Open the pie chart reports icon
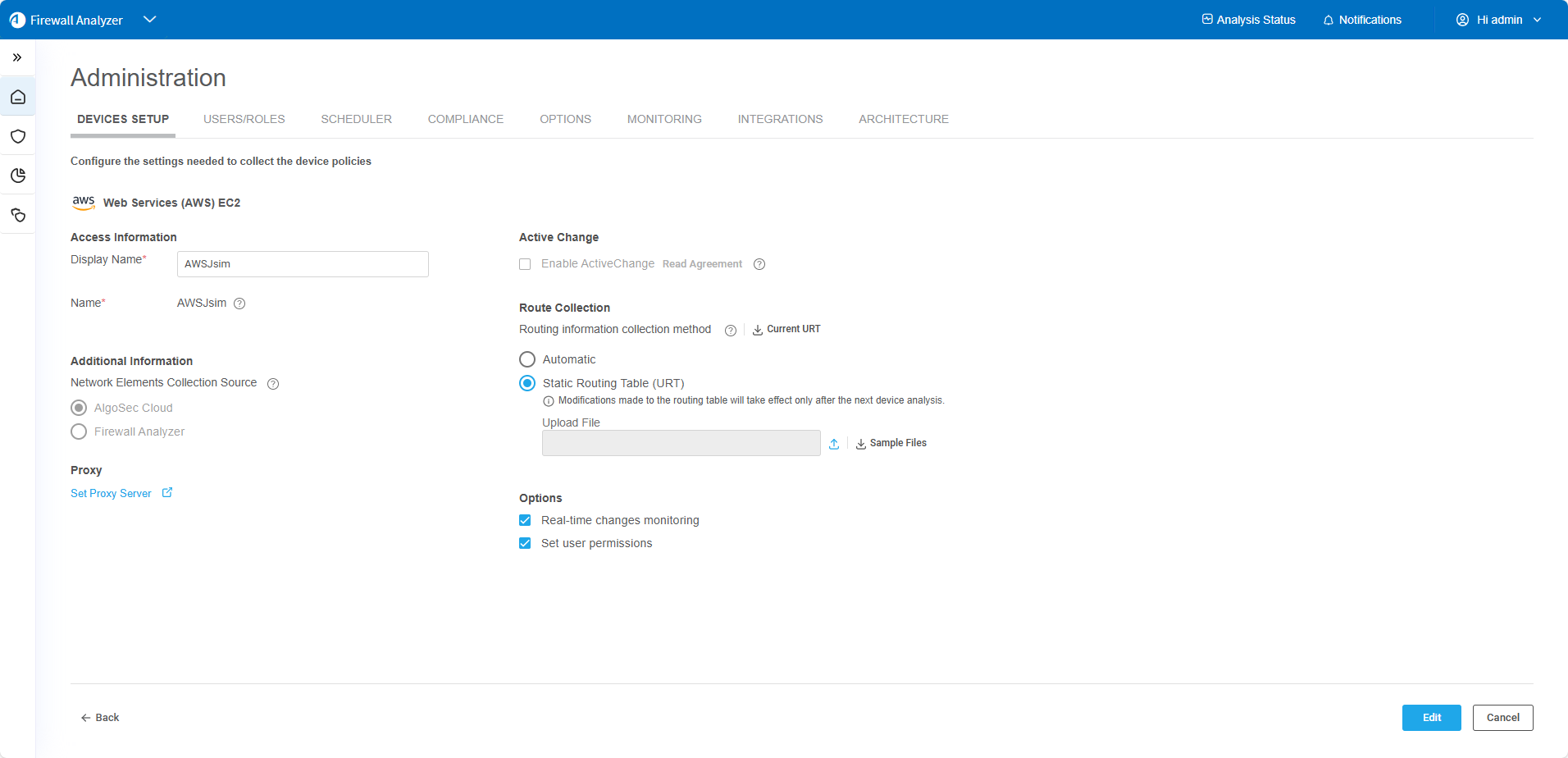The height and width of the screenshot is (758, 1568). 18,176
